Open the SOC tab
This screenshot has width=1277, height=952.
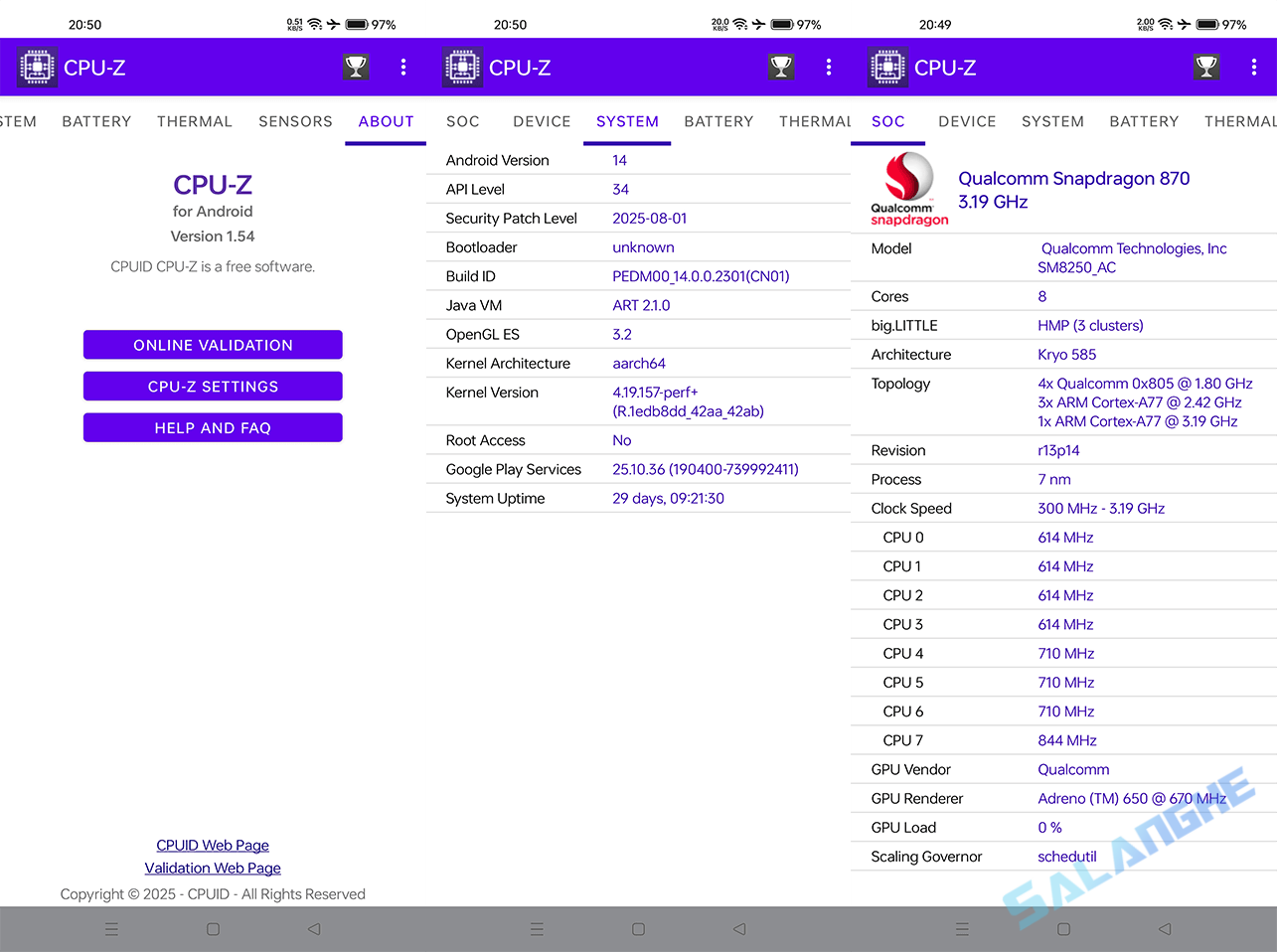click(463, 121)
